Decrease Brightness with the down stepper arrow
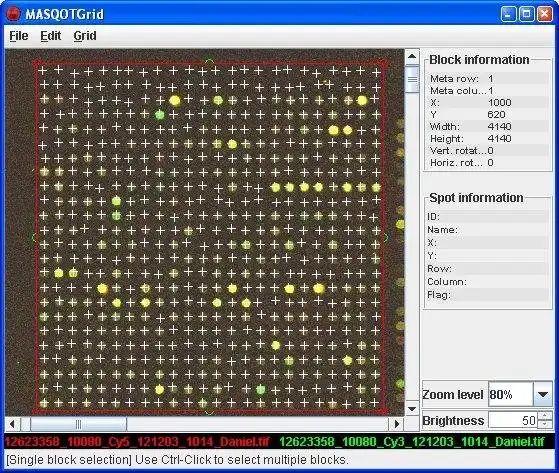The image size is (559, 473). pyautogui.click(x=545, y=424)
